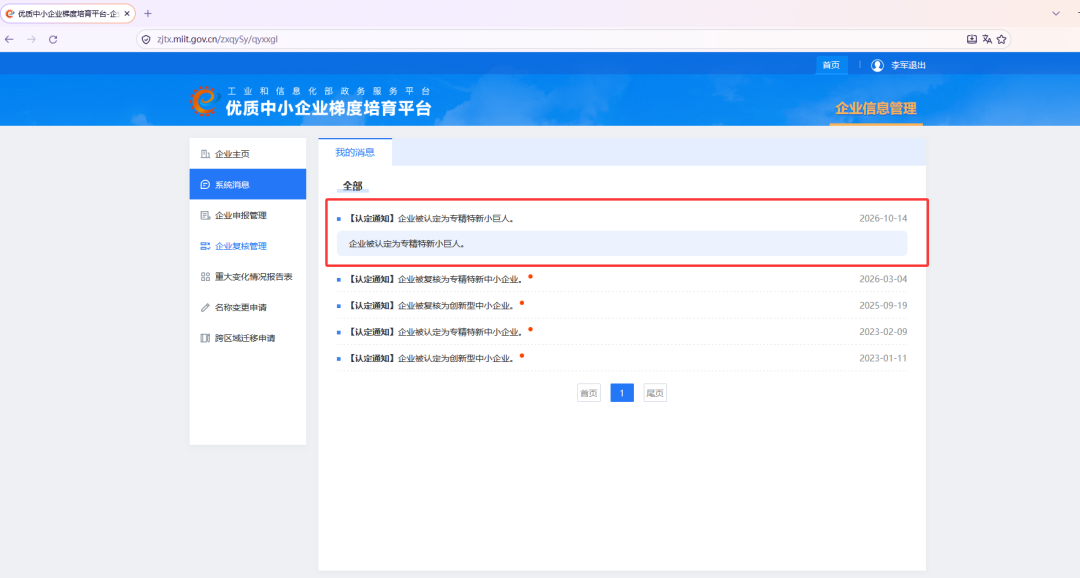The width and height of the screenshot is (1080, 578).
Task: Open message 企业被认定为创新型中小企业
Action: click(x=430, y=358)
